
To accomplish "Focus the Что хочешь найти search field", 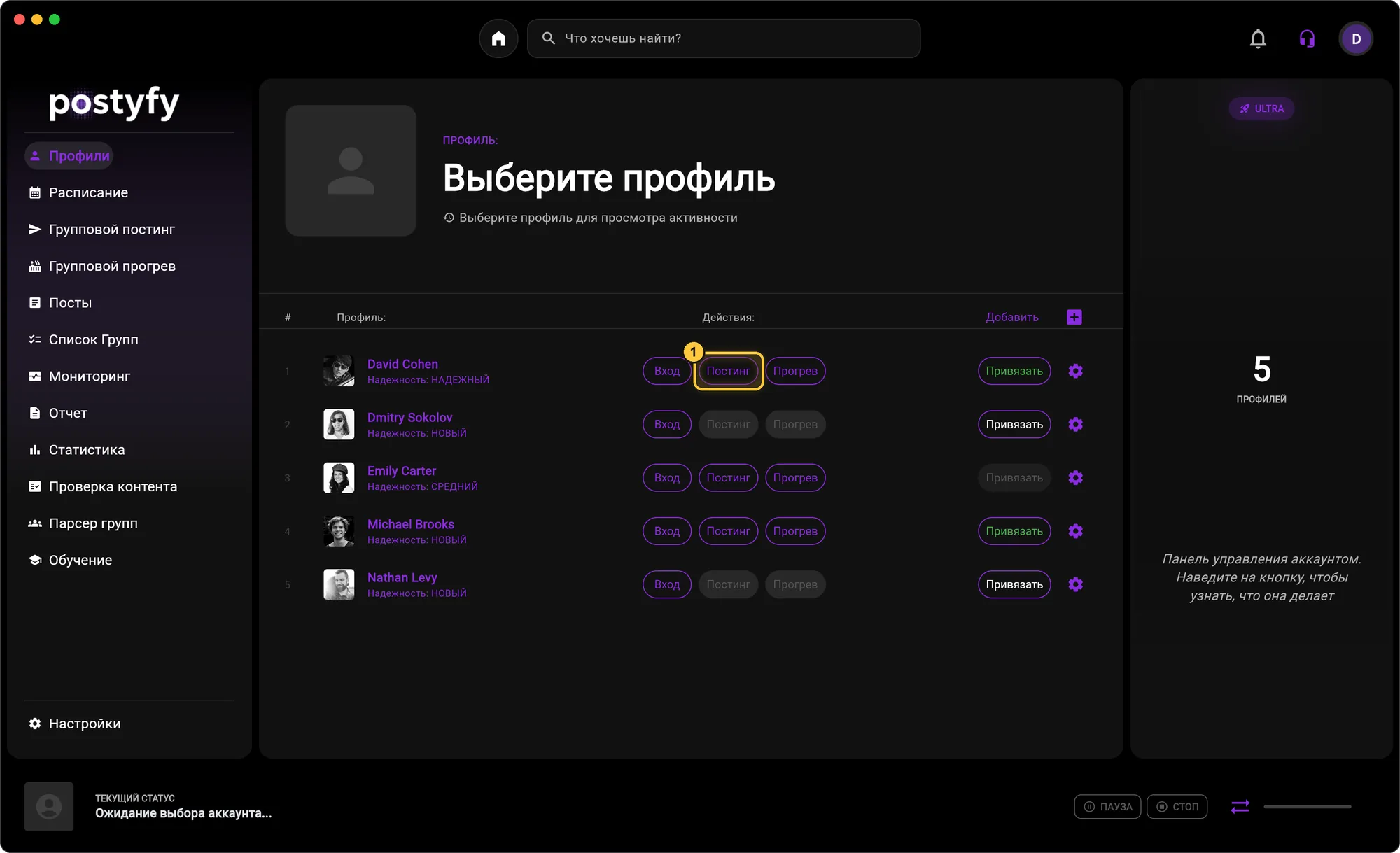I will point(723,38).
